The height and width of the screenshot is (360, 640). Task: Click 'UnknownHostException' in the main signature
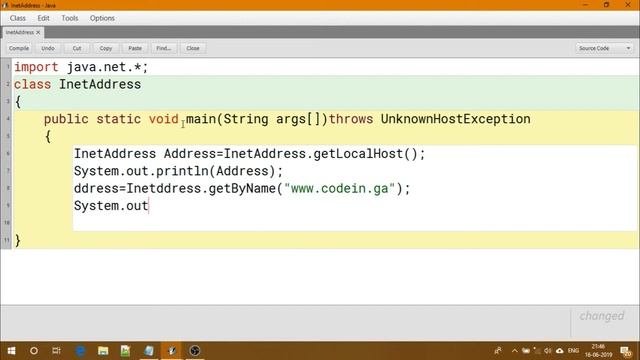[x=456, y=119]
